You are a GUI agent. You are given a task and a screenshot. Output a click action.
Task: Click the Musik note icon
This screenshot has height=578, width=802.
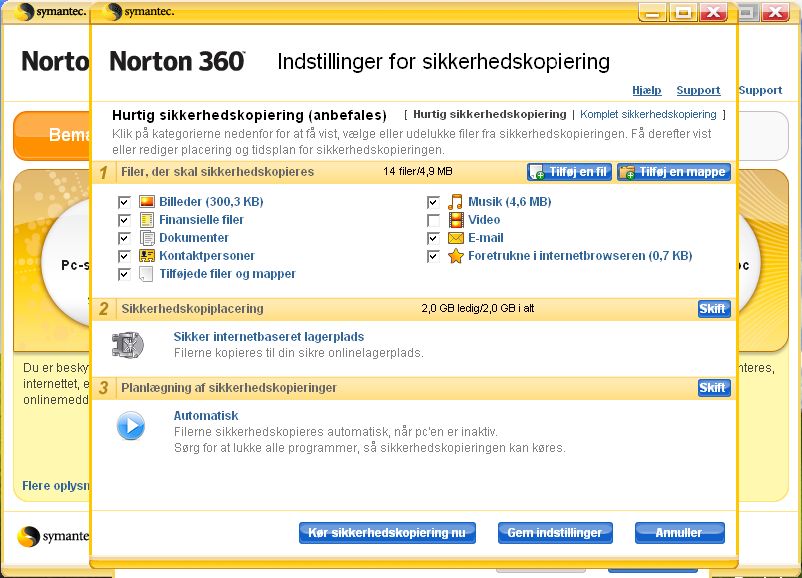(x=456, y=202)
